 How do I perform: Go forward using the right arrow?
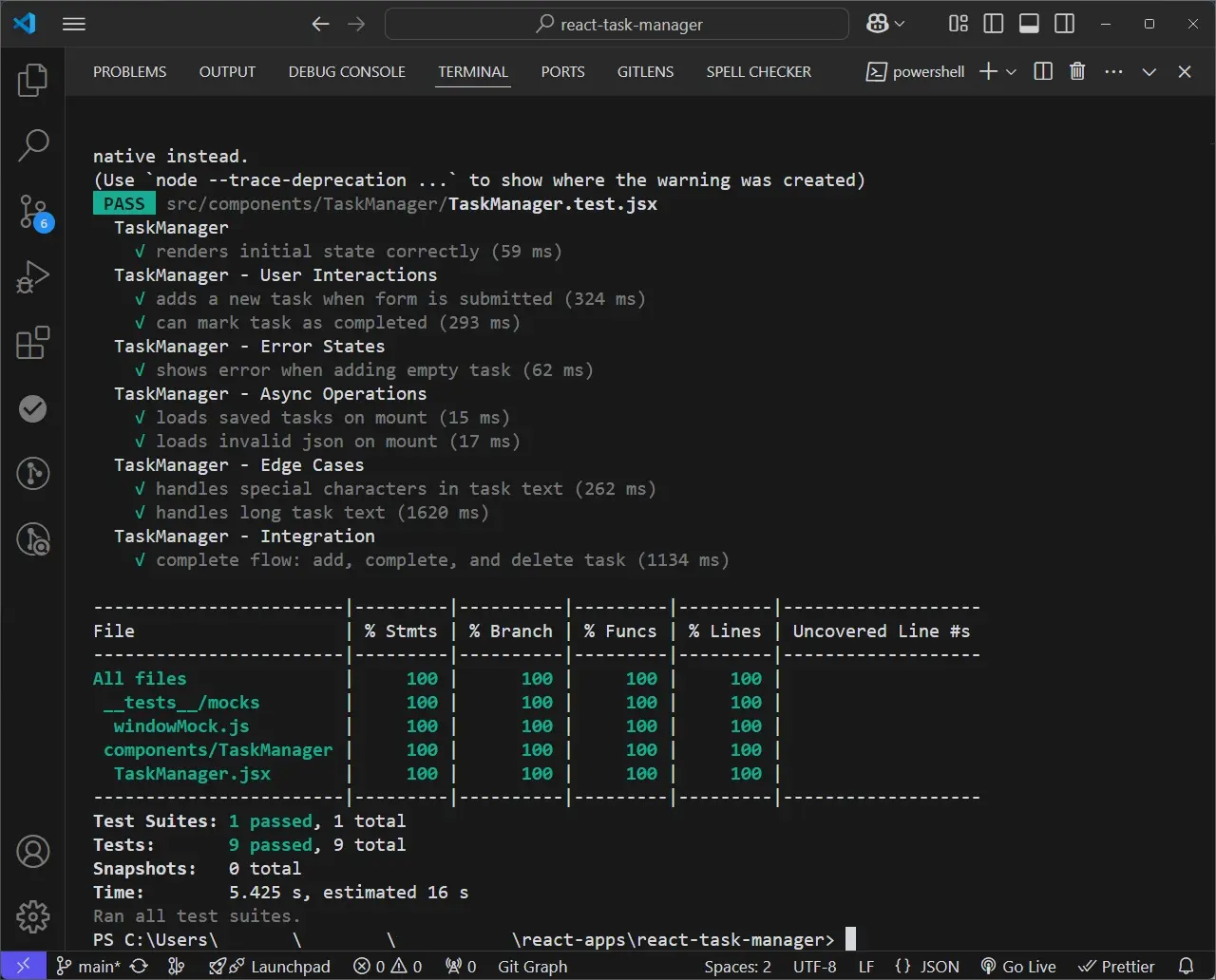[356, 25]
